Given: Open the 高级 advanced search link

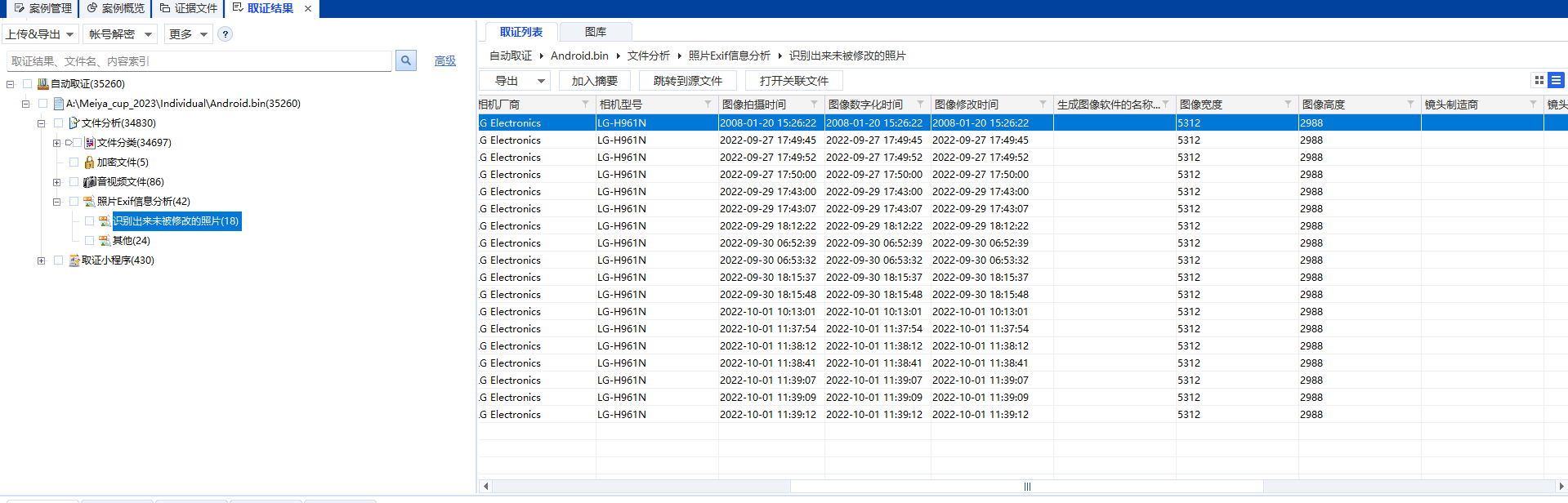Looking at the screenshot, I should (x=445, y=61).
